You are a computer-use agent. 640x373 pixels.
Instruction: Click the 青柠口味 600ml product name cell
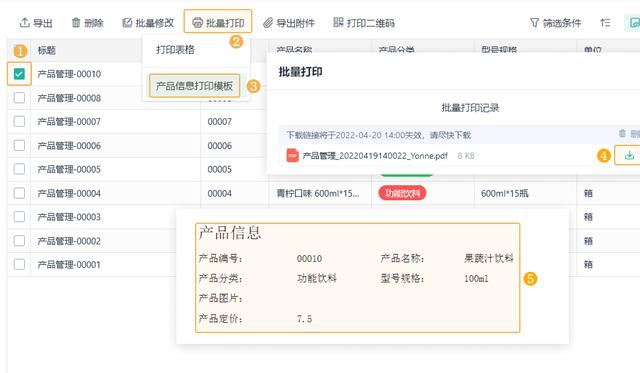pyautogui.click(x=318, y=193)
